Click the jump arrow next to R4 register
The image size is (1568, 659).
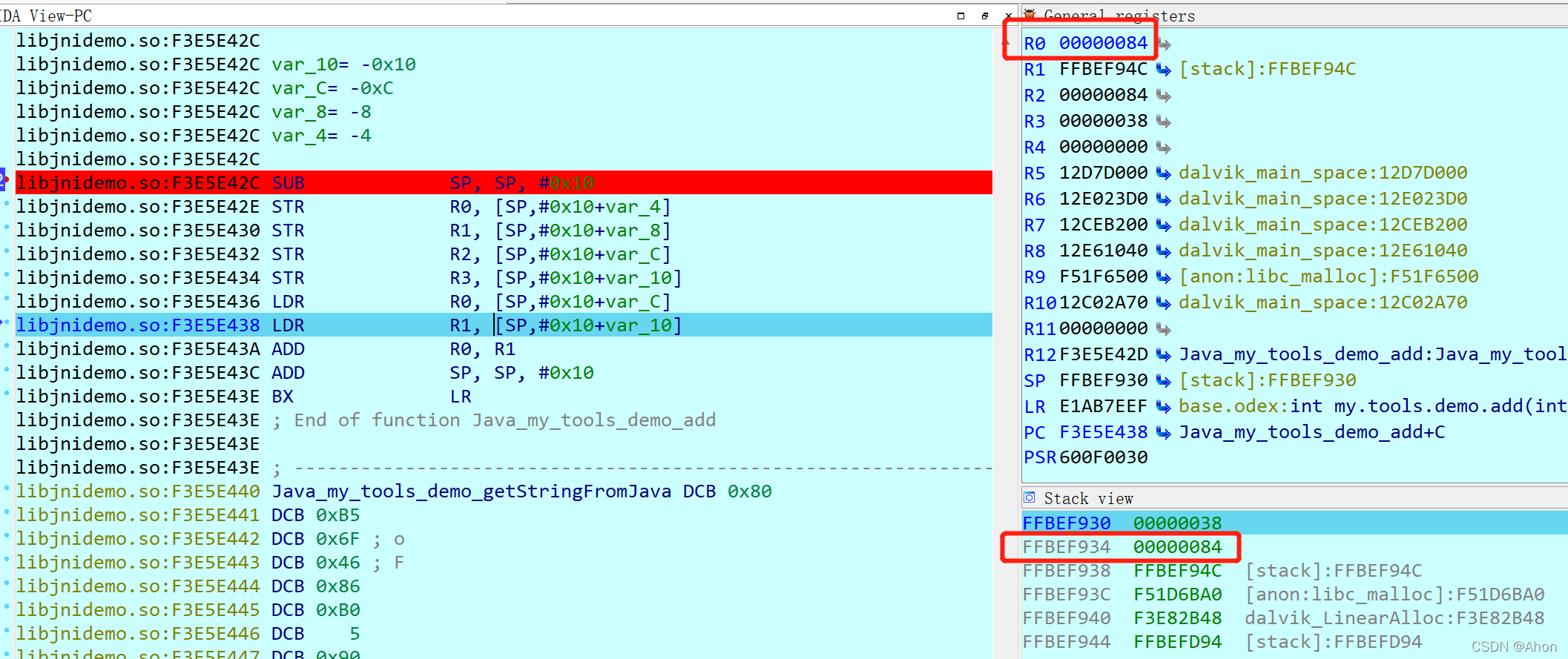(1164, 148)
